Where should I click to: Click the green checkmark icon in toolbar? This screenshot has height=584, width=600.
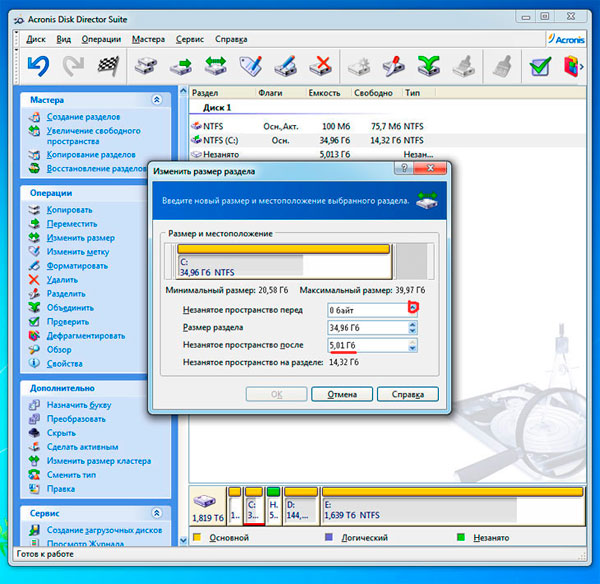tap(540, 67)
